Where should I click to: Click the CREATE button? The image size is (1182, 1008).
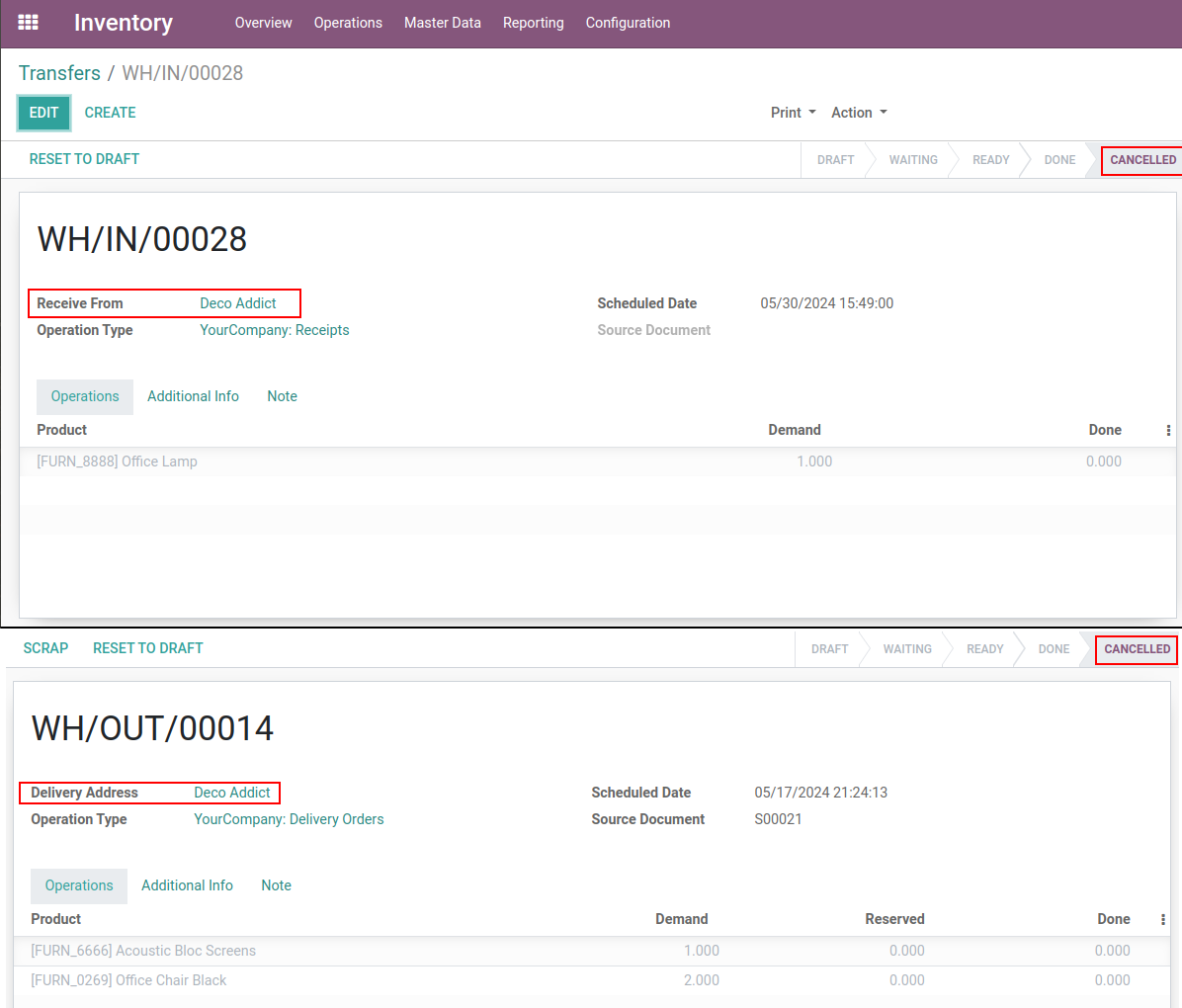(x=110, y=113)
